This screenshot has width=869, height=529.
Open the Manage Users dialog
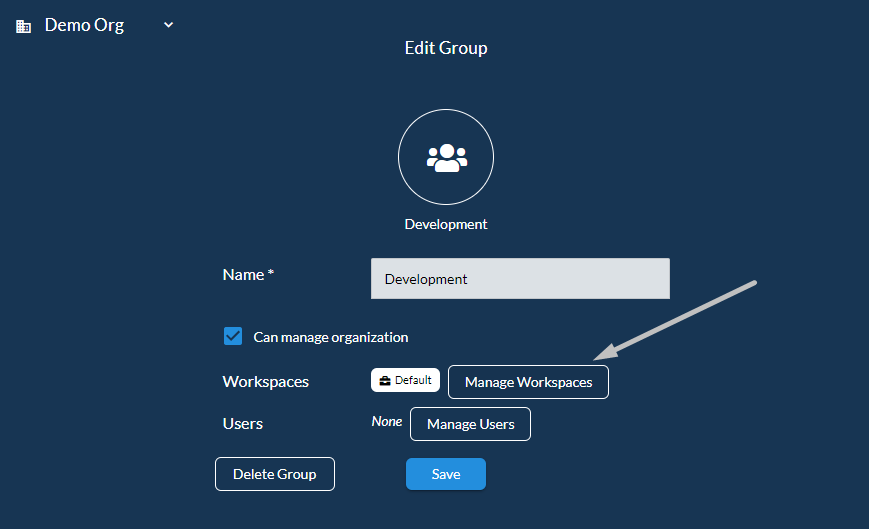[x=471, y=424]
